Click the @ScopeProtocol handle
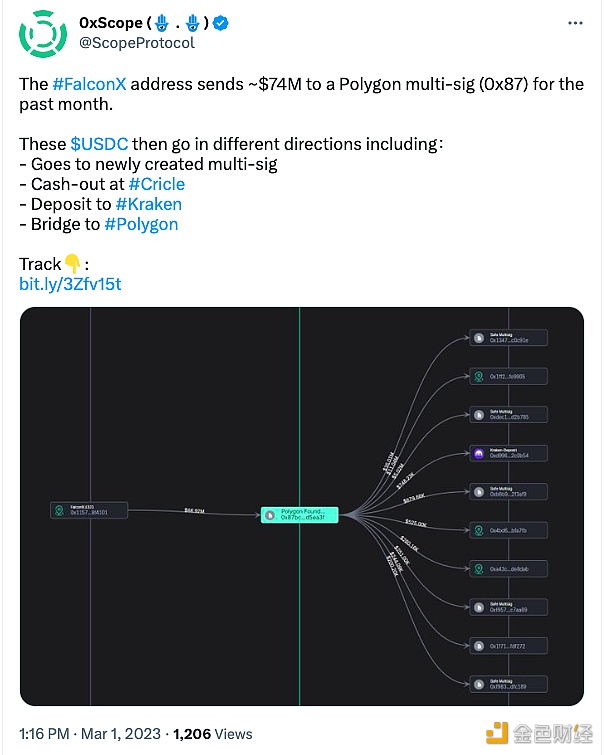 [136, 43]
